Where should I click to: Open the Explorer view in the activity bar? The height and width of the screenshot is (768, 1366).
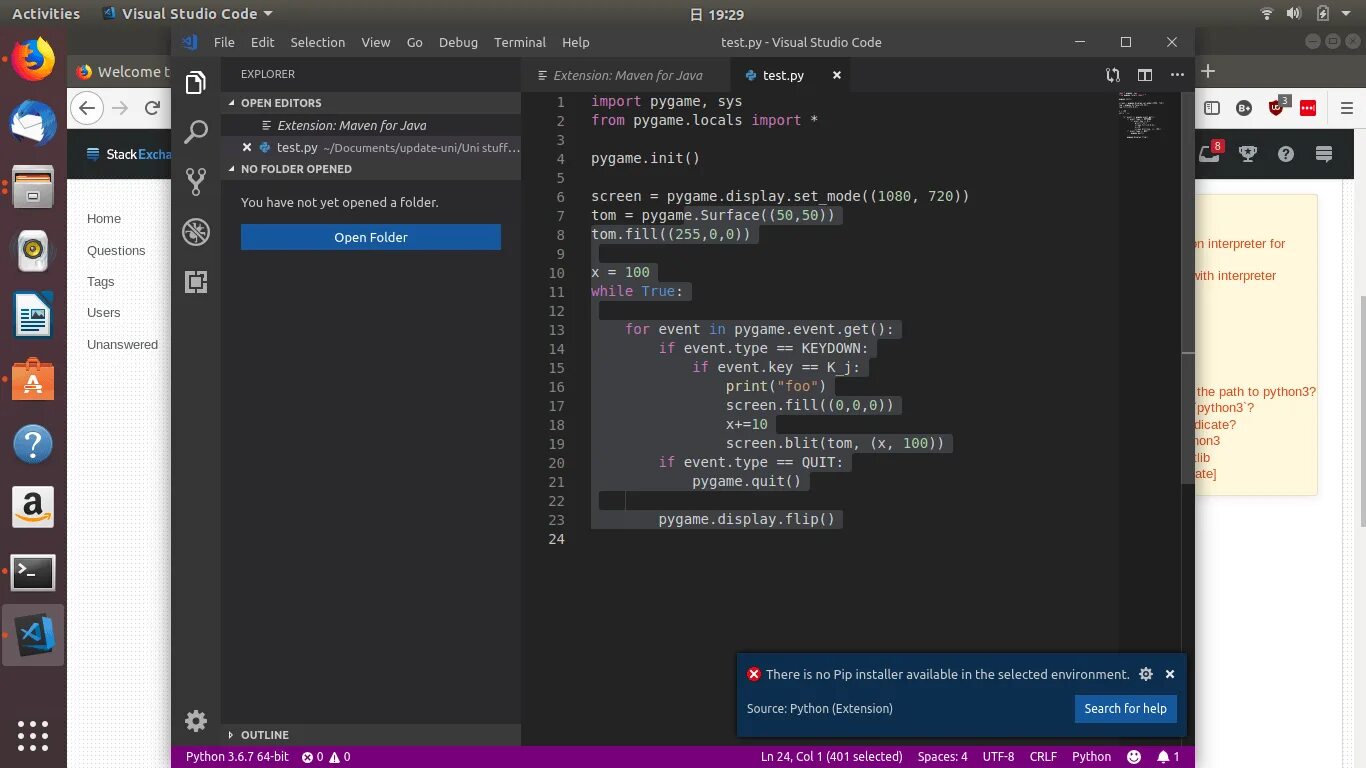pos(196,82)
